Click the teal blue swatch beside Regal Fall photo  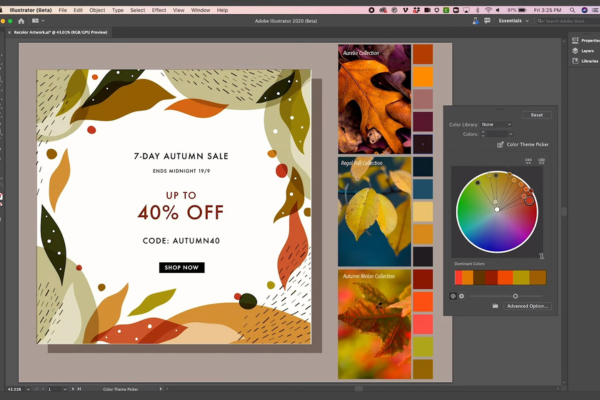pyautogui.click(x=423, y=188)
